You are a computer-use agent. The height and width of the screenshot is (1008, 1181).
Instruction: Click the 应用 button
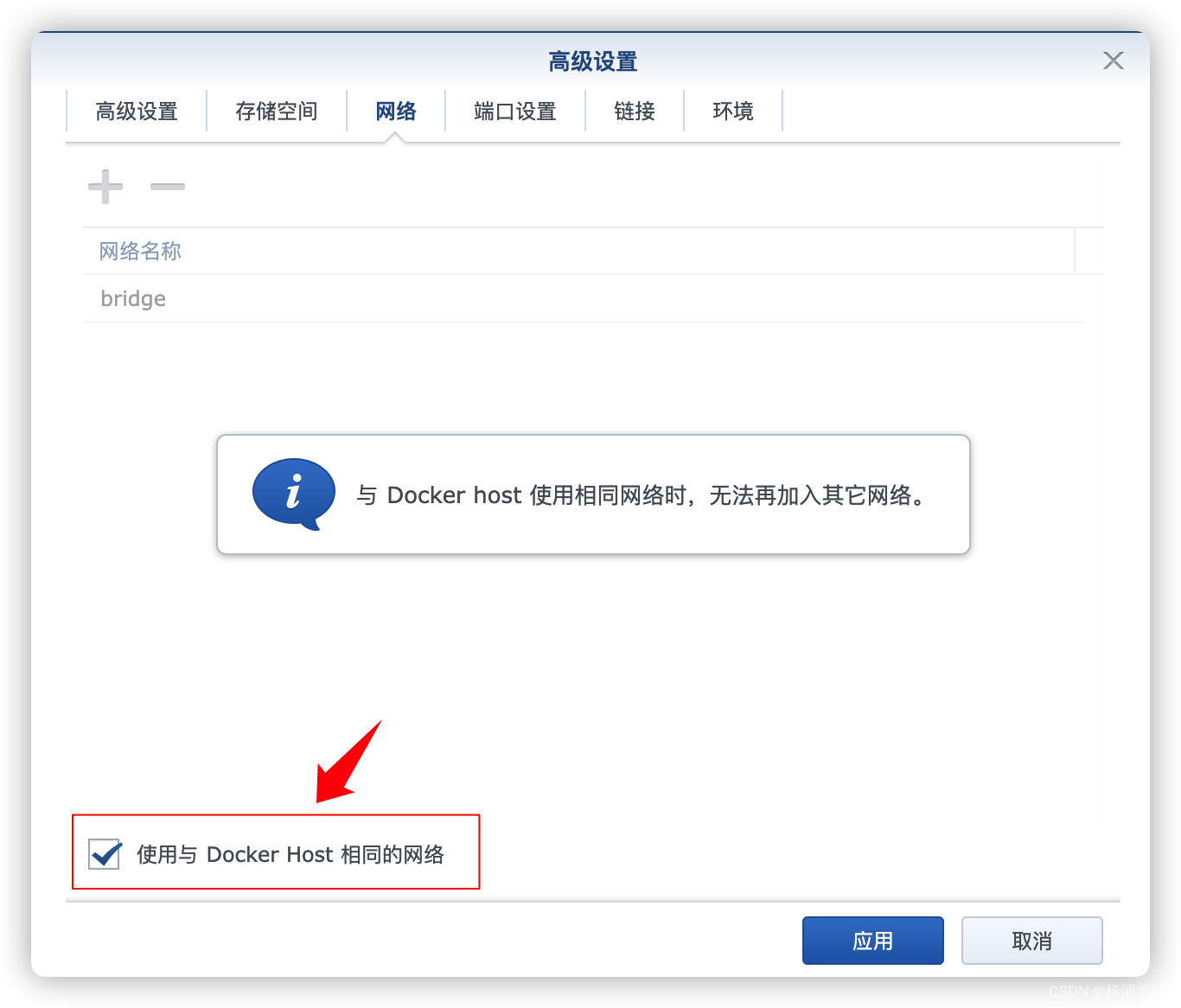[873, 941]
